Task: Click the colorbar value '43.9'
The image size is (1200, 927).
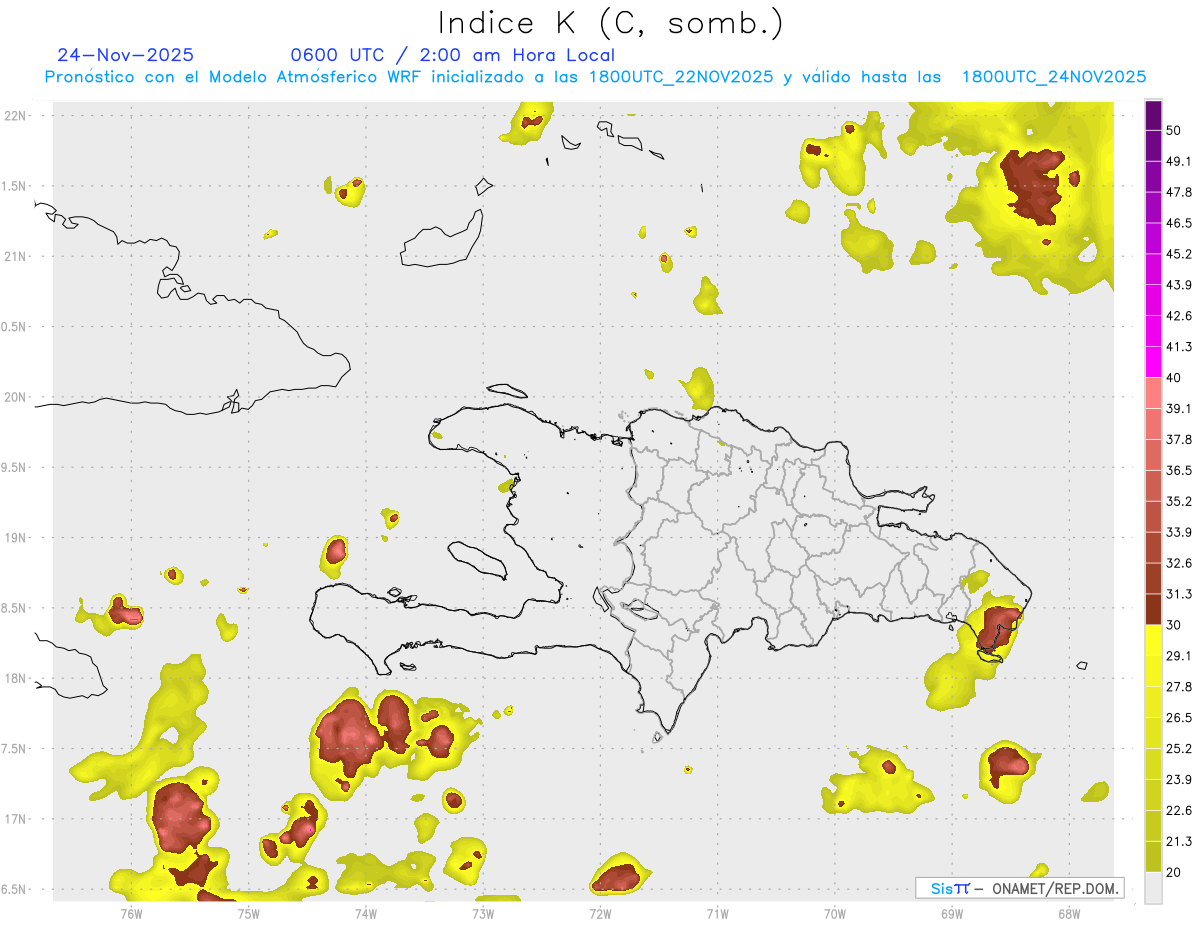Action: pos(1179,285)
